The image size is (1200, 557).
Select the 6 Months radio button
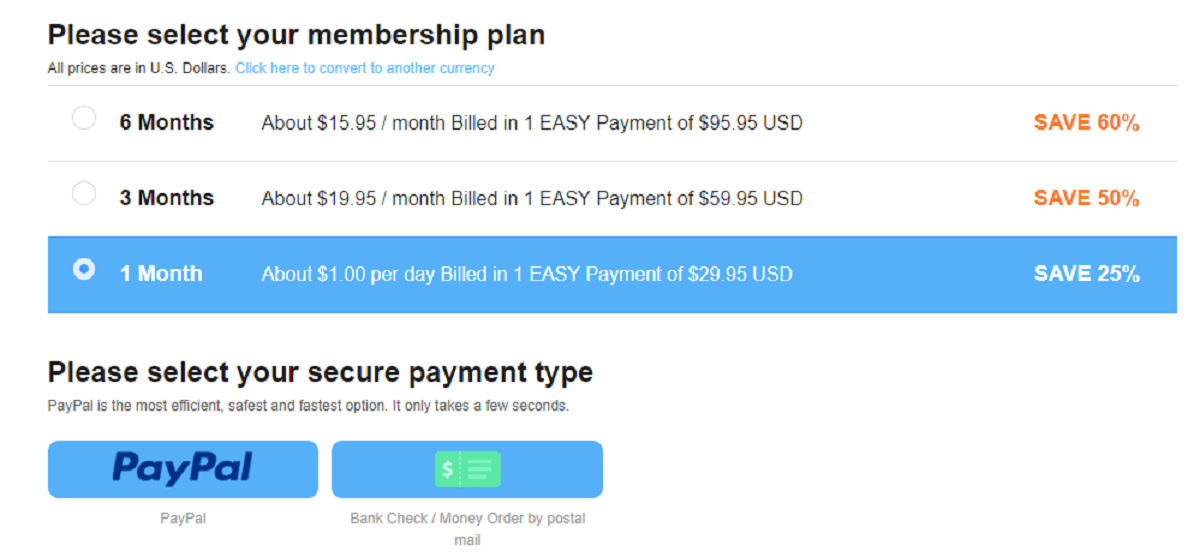click(84, 119)
